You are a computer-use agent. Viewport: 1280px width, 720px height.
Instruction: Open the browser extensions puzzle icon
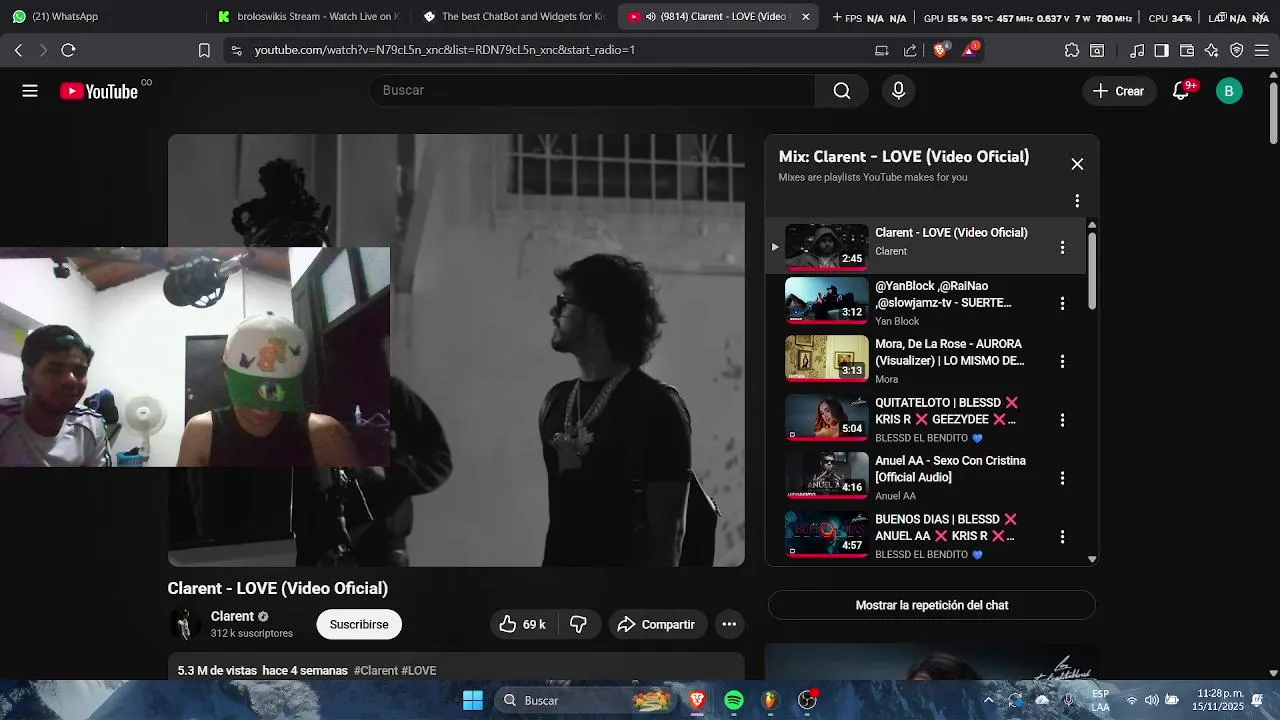point(1072,50)
